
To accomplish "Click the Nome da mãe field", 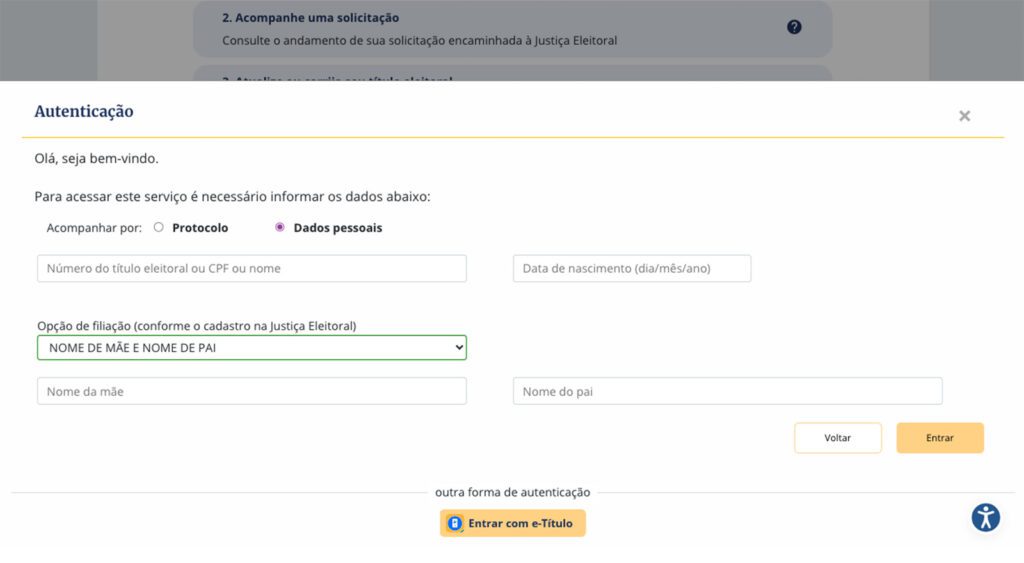I will 251,391.
